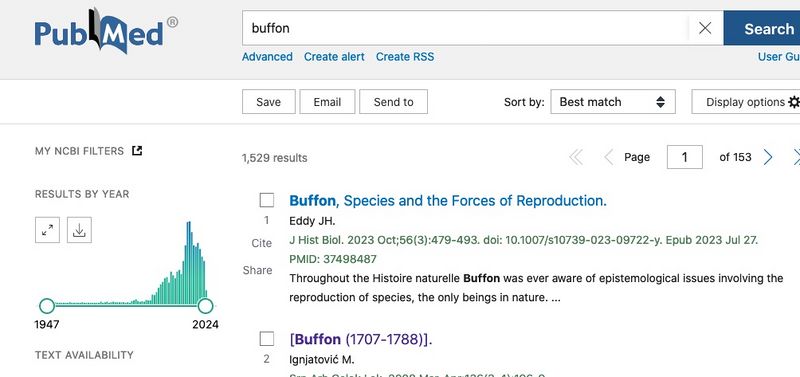Open Display options gear icon
The width and height of the screenshot is (800, 377).
pyautogui.click(x=793, y=102)
